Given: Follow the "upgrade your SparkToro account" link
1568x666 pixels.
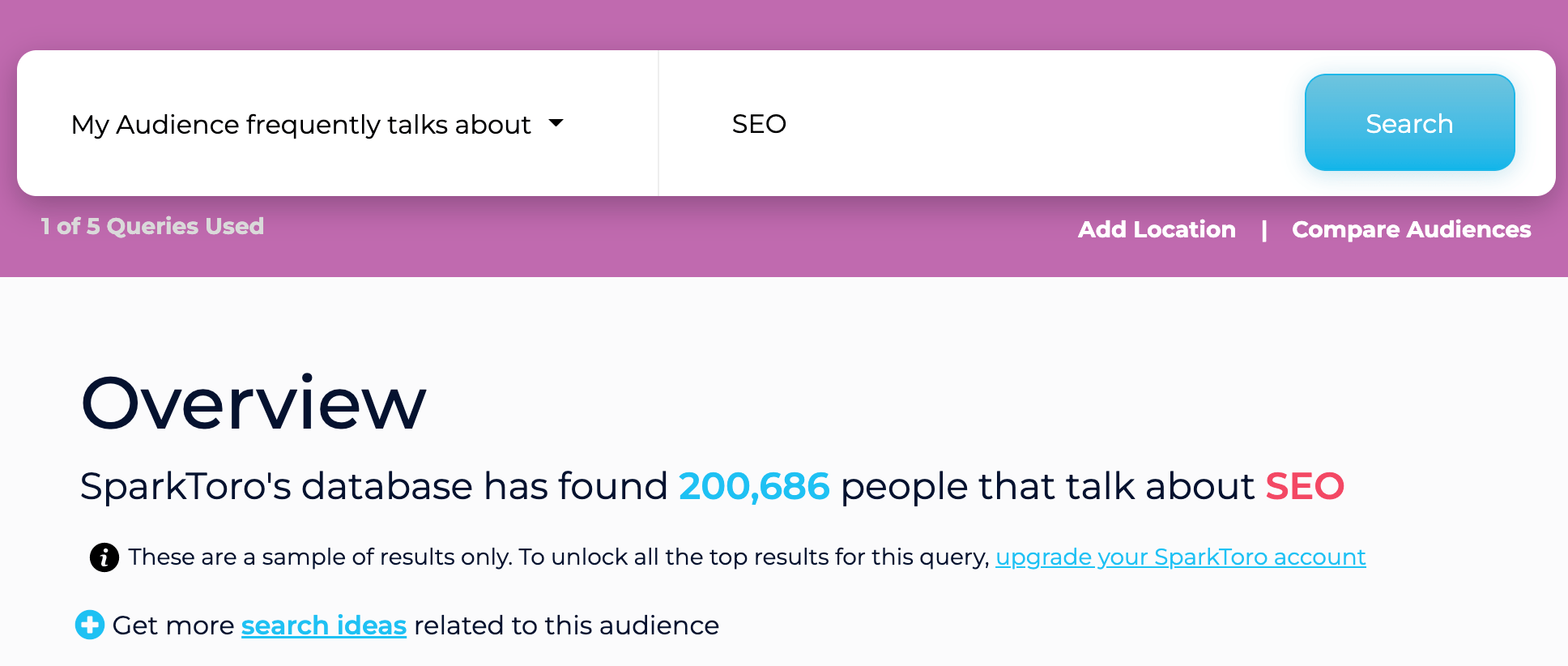Looking at the screenshot, I should coord(1180,557).
